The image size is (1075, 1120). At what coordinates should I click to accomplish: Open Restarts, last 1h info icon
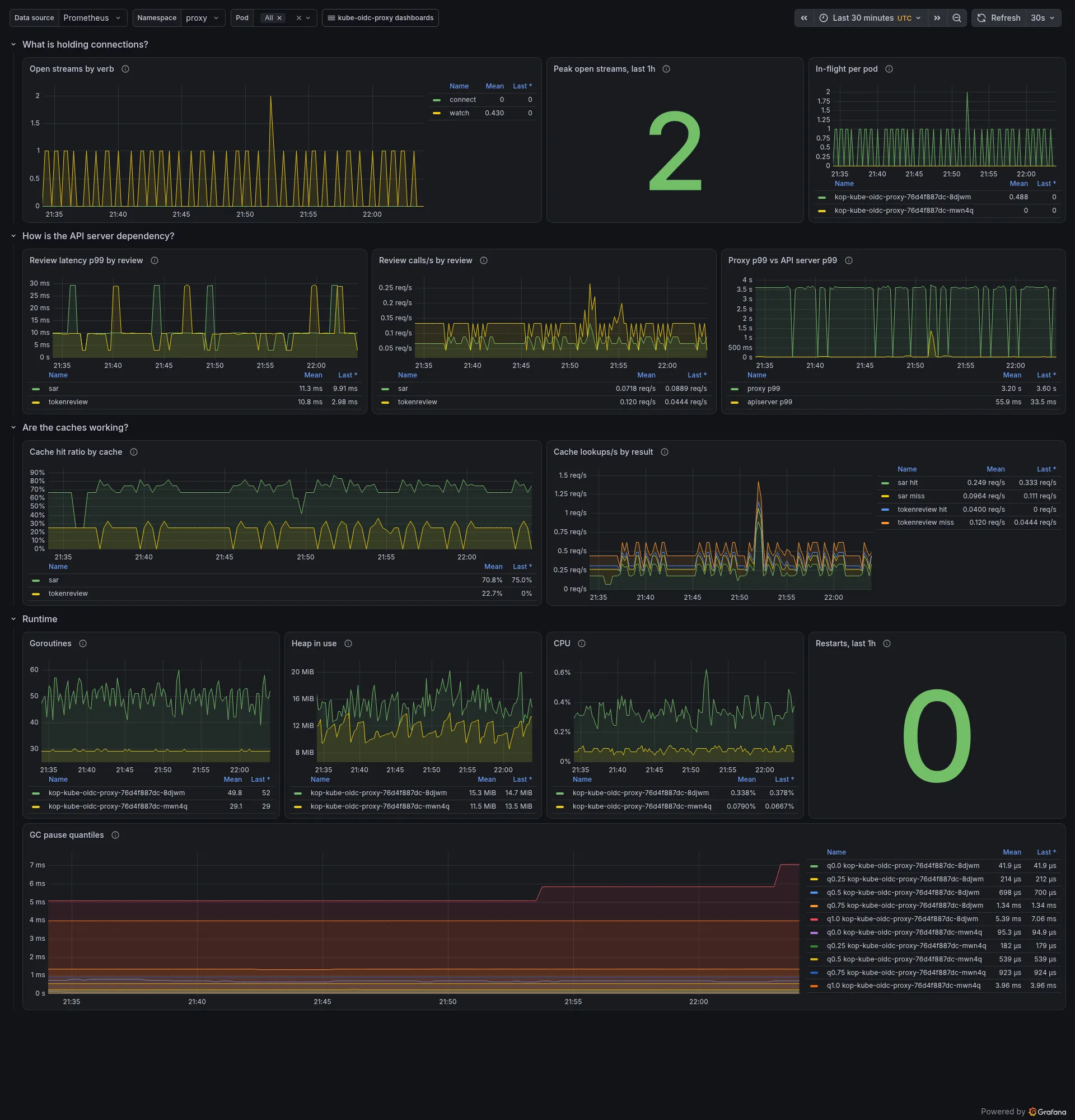886,643
